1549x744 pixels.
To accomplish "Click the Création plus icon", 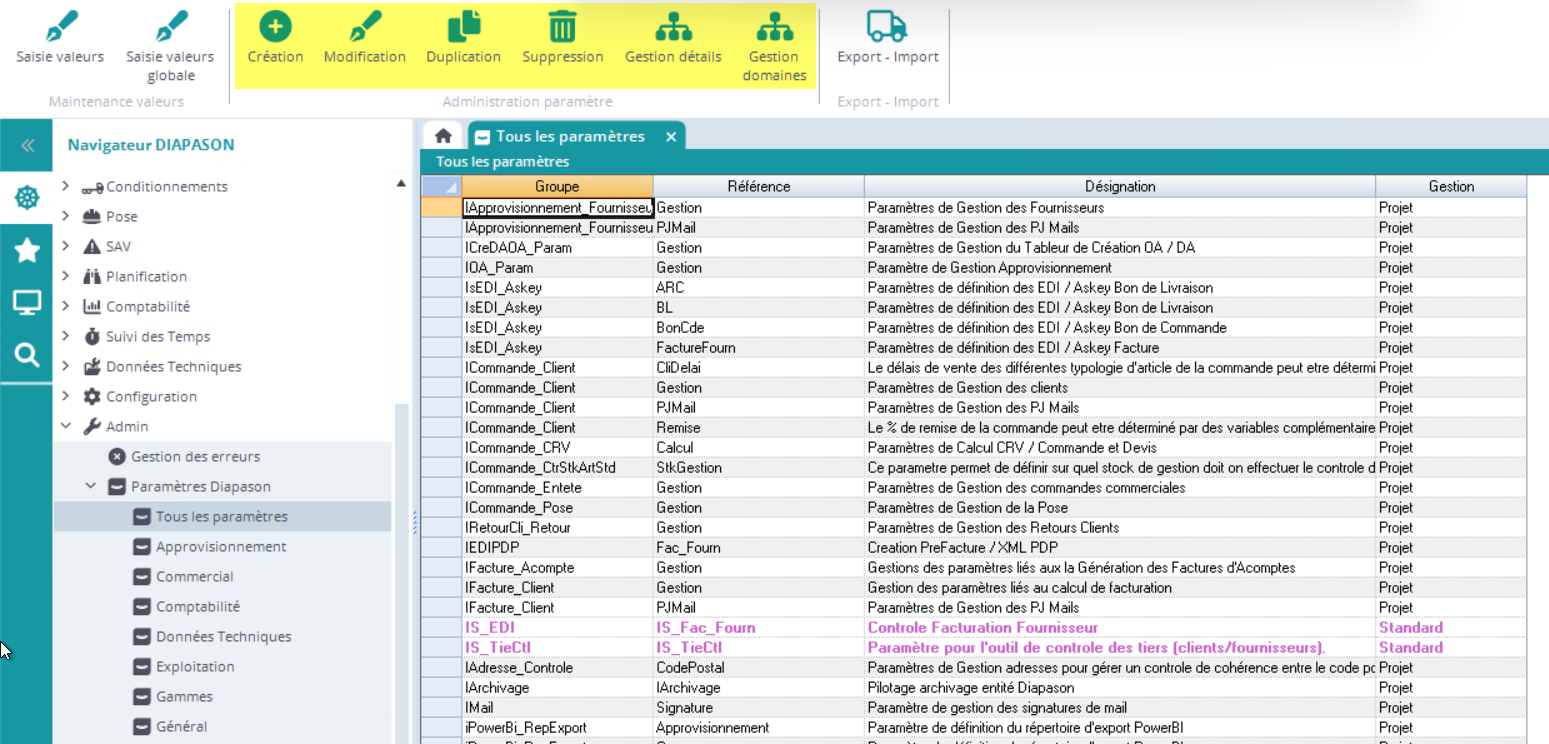I will point(275,27).
